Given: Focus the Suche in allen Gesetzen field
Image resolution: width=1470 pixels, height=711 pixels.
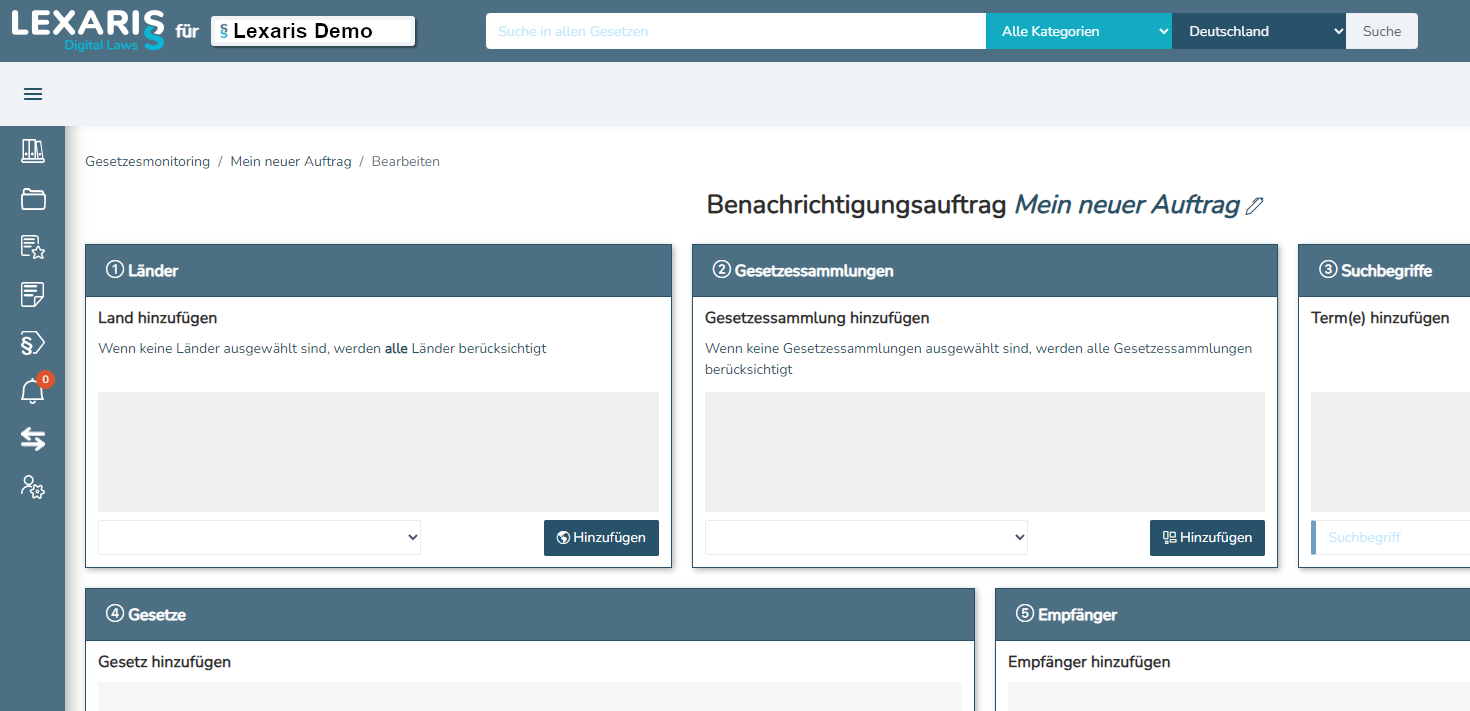Looking at the screenshot, I should tap(735, 31).
